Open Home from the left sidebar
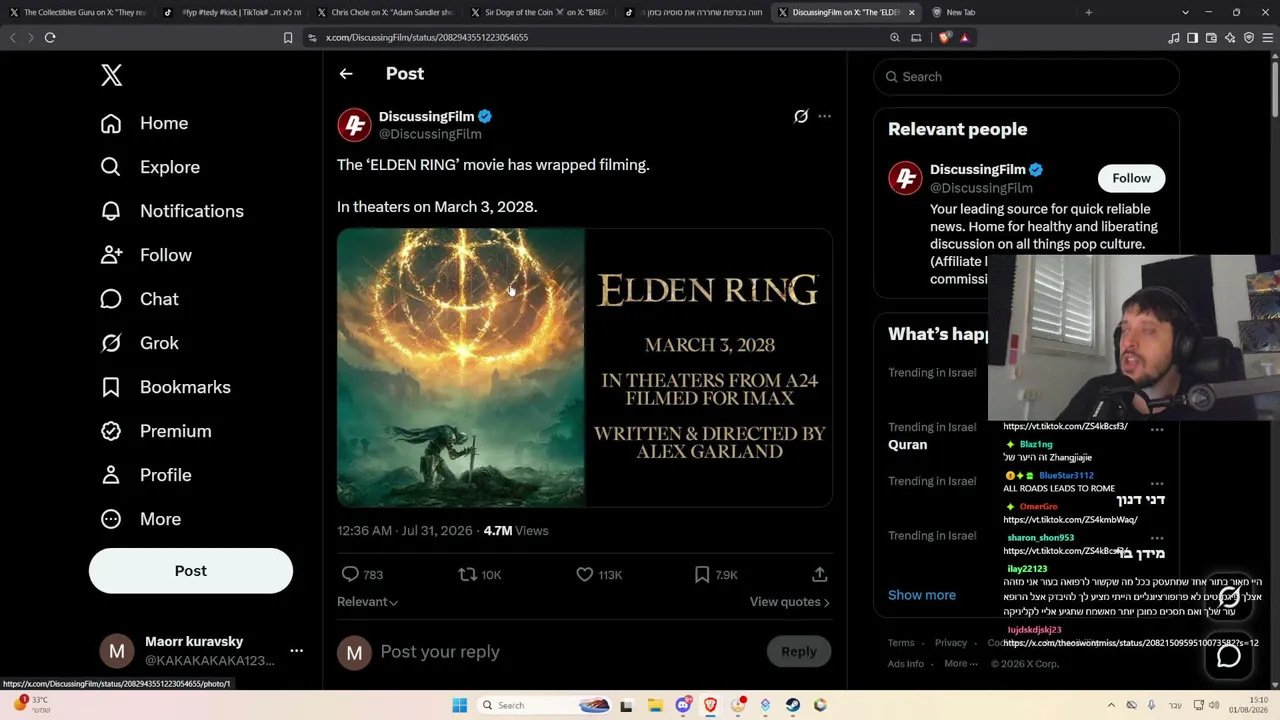Screen dimensions: 1280x720 (145, 123)
